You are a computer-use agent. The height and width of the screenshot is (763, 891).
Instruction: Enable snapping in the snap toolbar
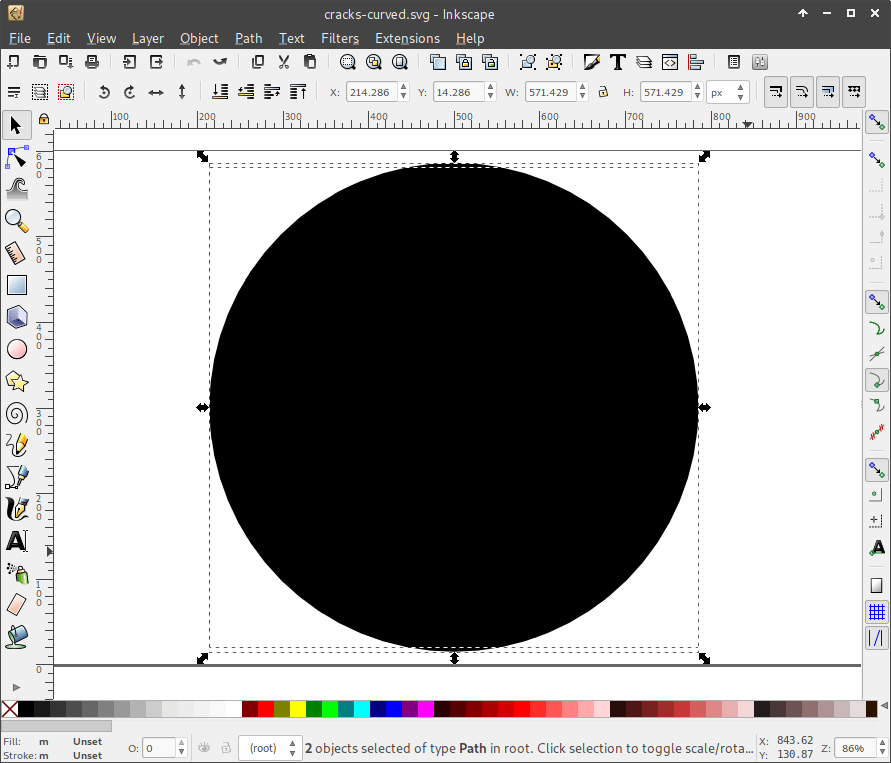tap(876, 120)
